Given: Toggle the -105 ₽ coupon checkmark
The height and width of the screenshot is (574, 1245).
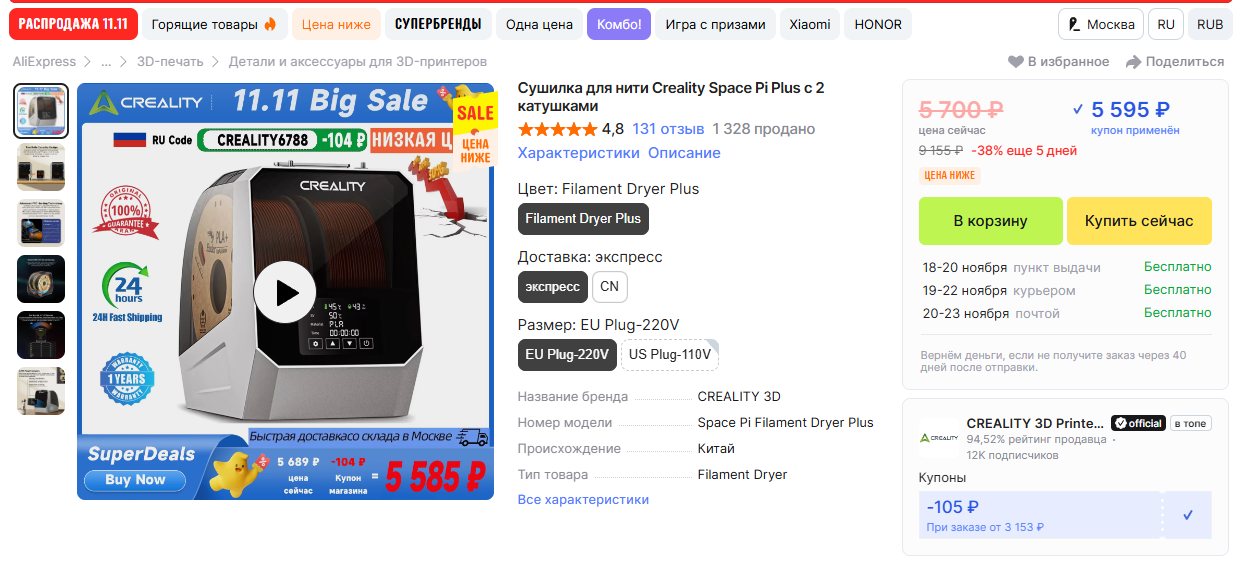Looking at the screenshot, I should [x=1188, y=515].
